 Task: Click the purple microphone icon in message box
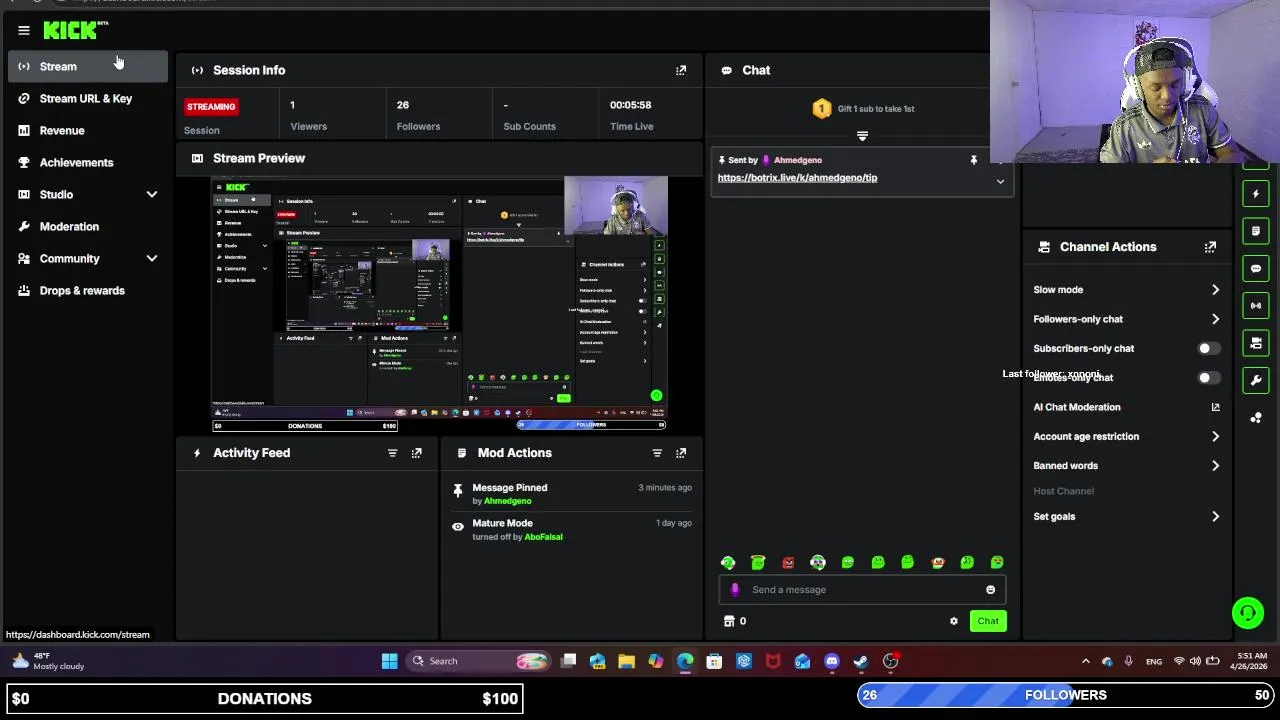[x=735, y=590]
